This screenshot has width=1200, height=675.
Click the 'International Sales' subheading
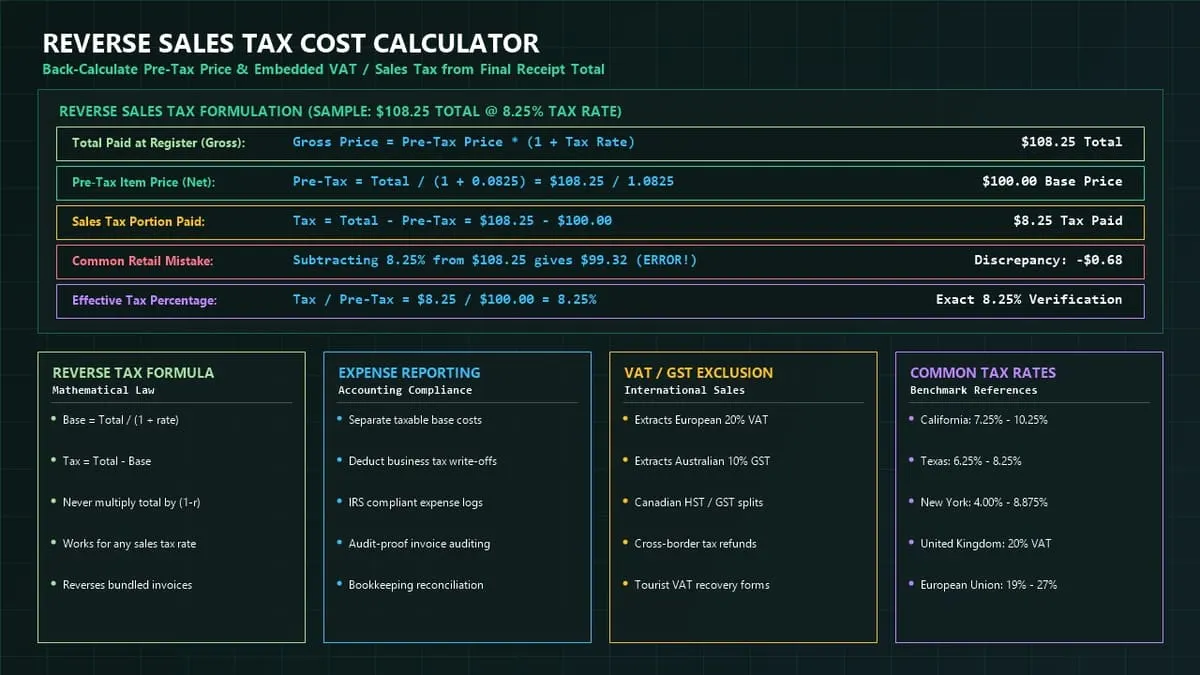(x=684, y=390)
